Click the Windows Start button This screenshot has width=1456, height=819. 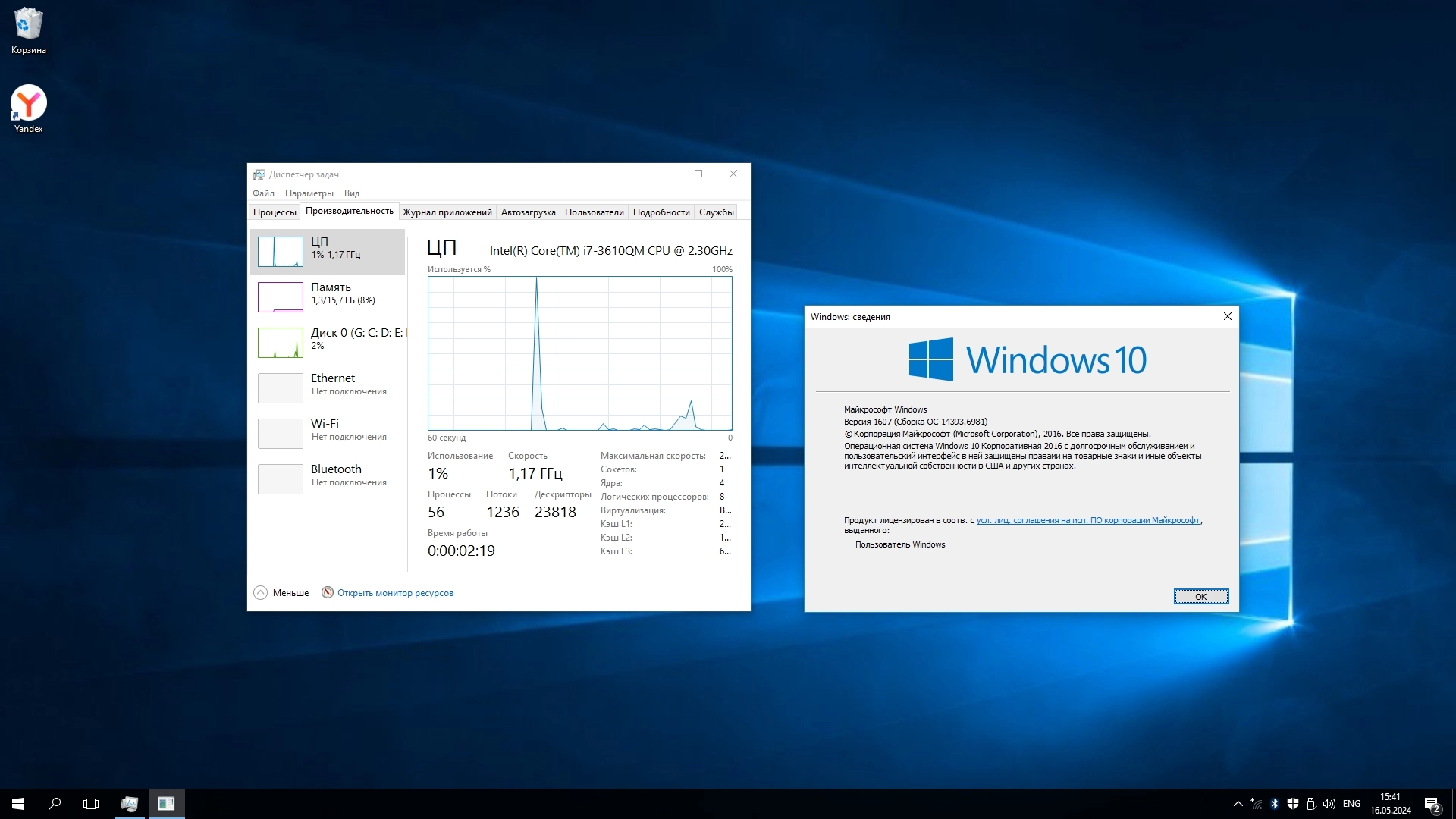pos(18,804)
